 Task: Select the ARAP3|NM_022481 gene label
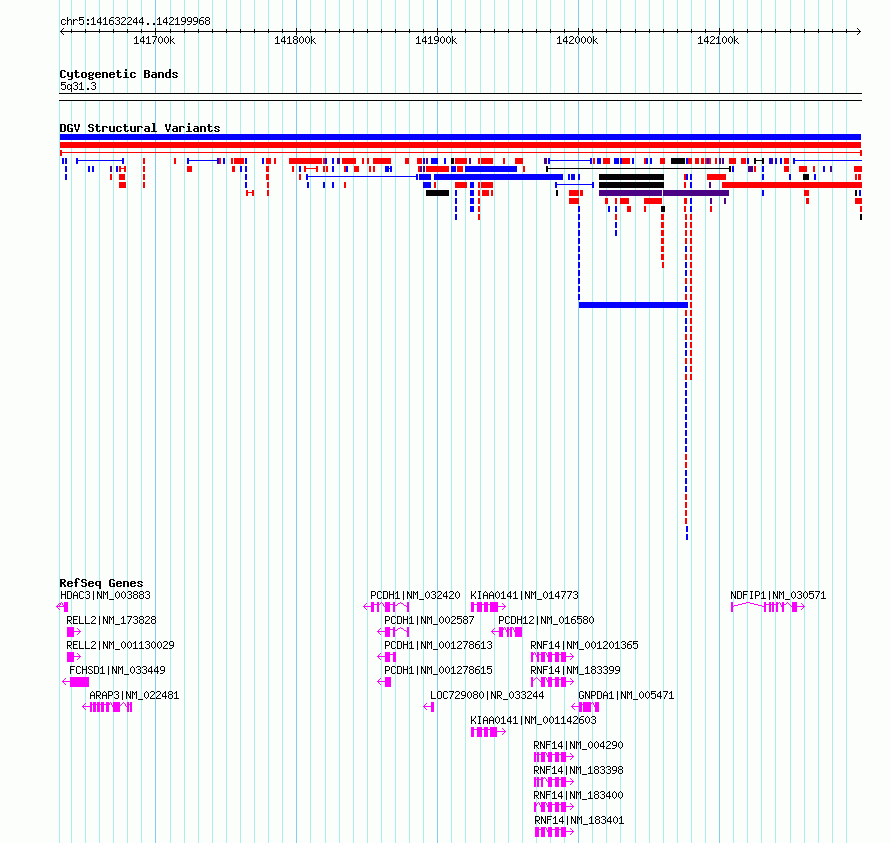click(x=134, y=695)
